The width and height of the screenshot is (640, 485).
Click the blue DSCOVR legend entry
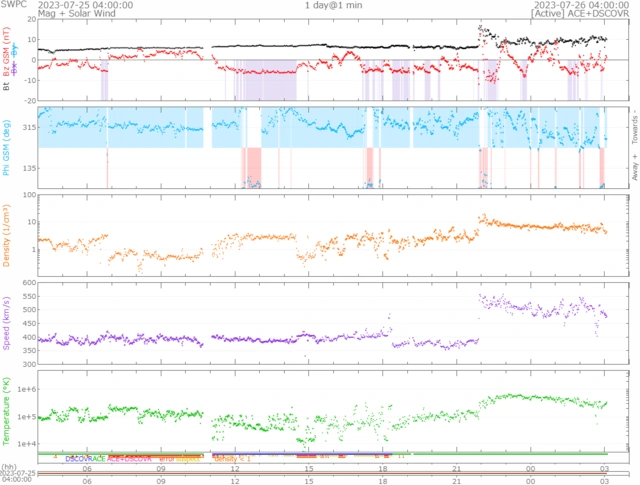coord(79,459)
